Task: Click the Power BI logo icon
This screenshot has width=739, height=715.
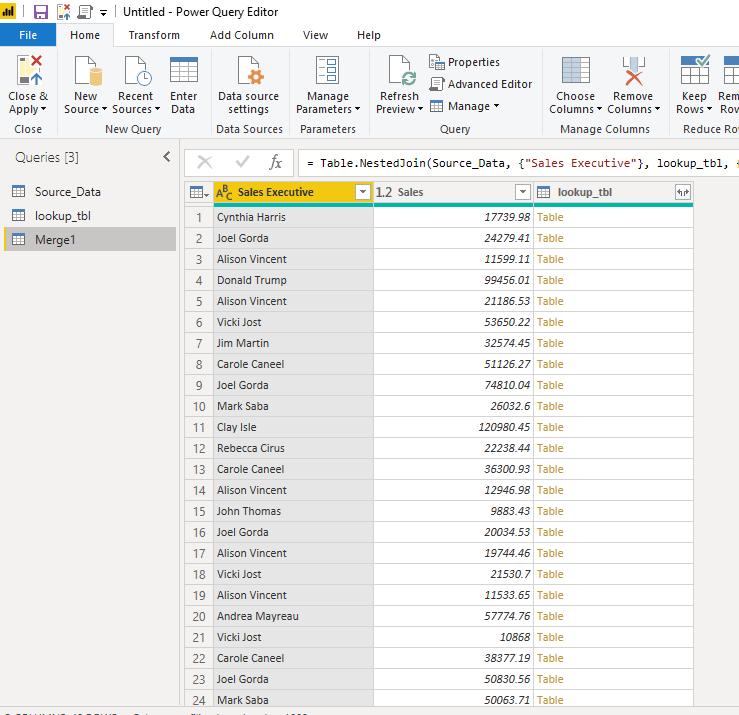Action: (8, 11)
